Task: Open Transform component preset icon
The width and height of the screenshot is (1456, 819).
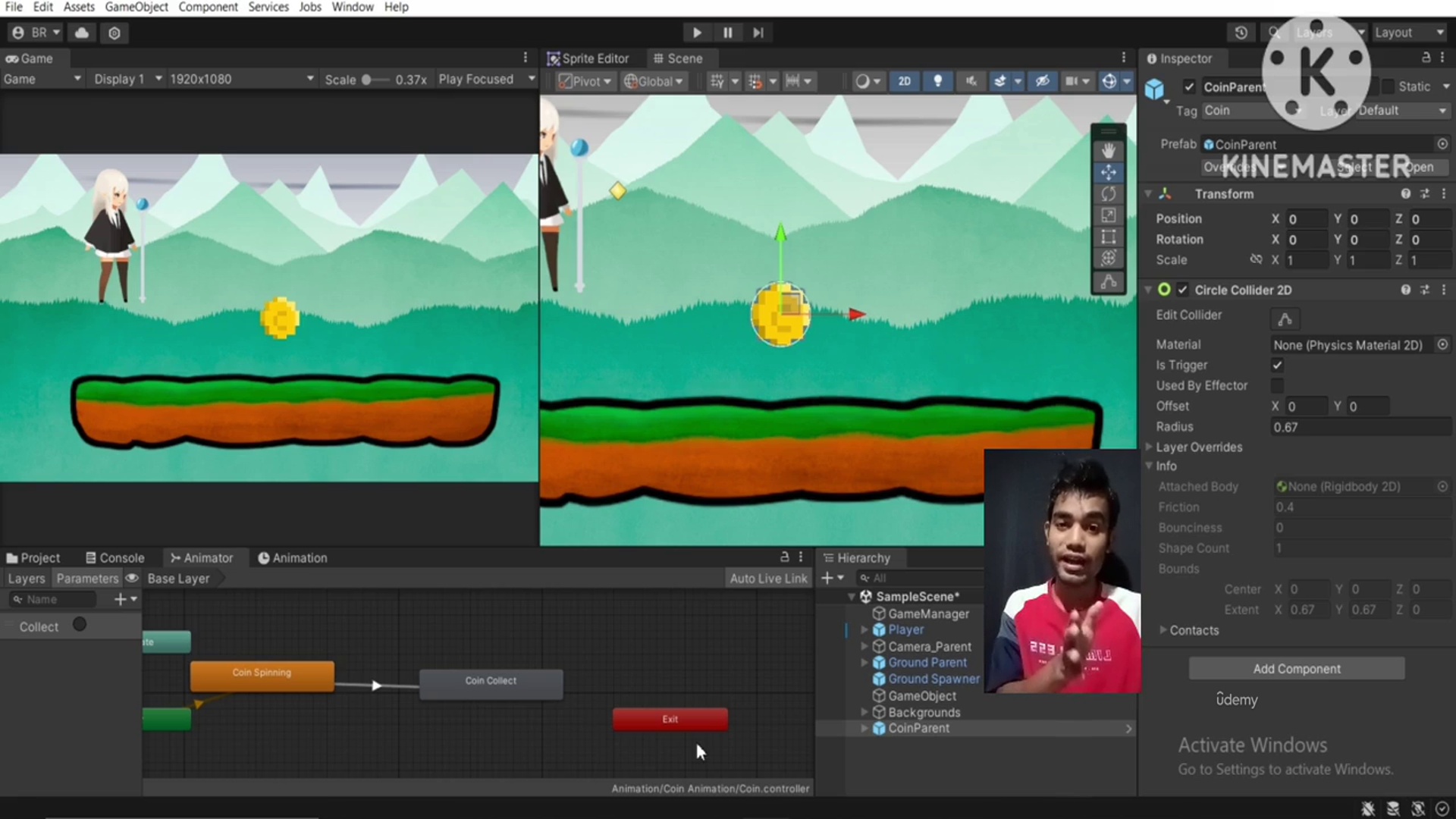Action: pyautogui.click(x=1425, y=194)
